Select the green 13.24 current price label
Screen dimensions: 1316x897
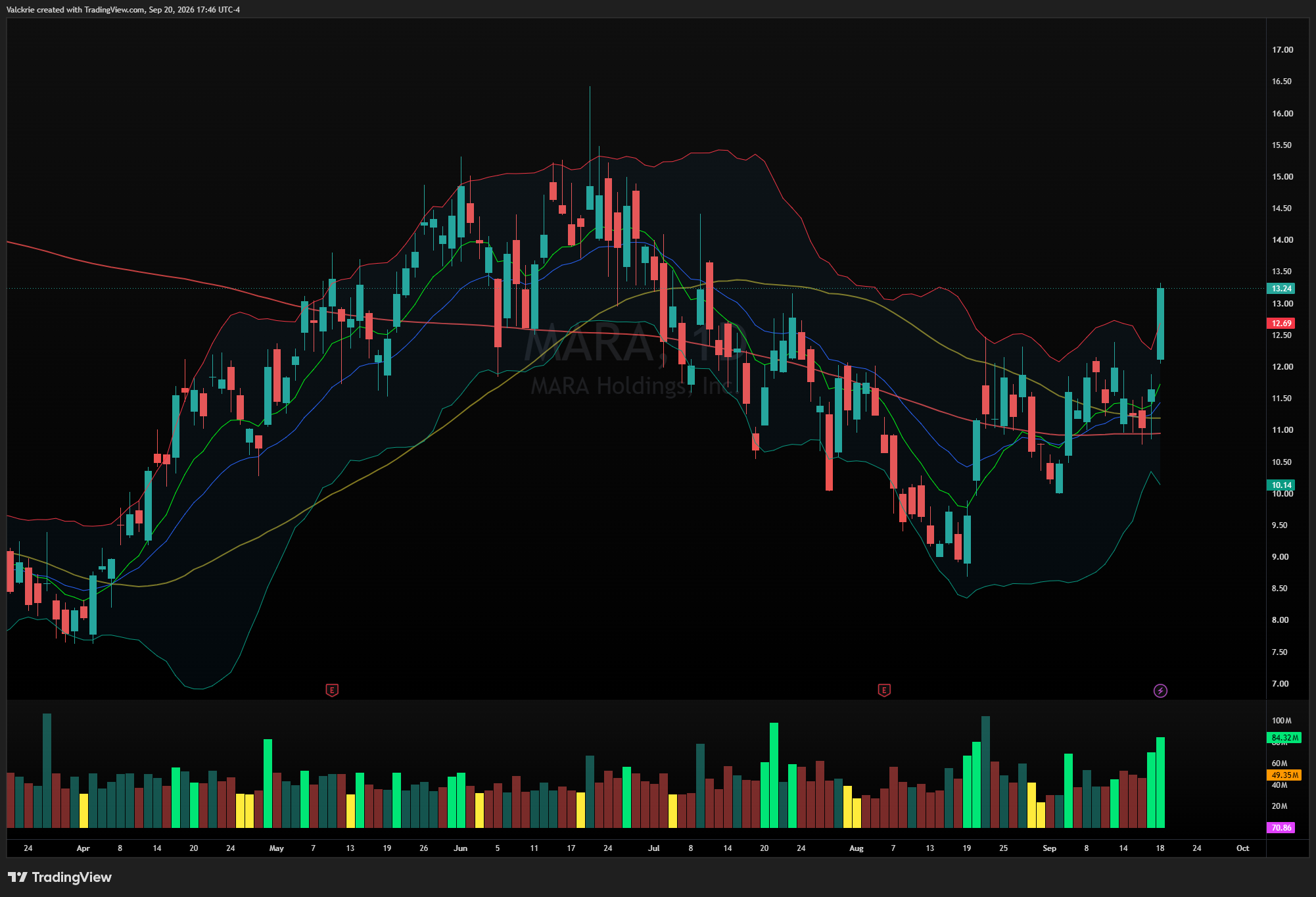coord(1281,289)
